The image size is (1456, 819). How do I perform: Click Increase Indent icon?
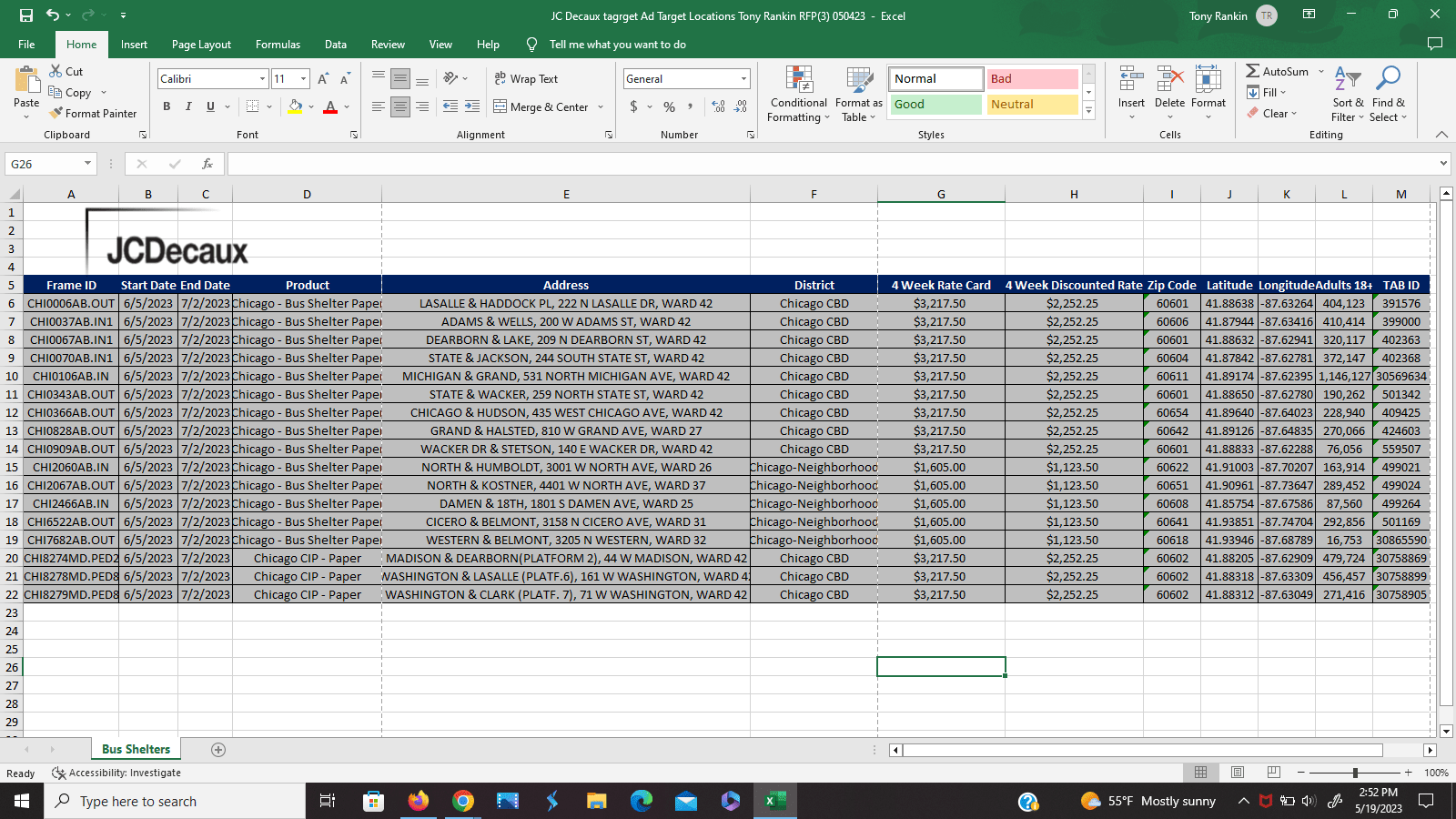[472, 106]
